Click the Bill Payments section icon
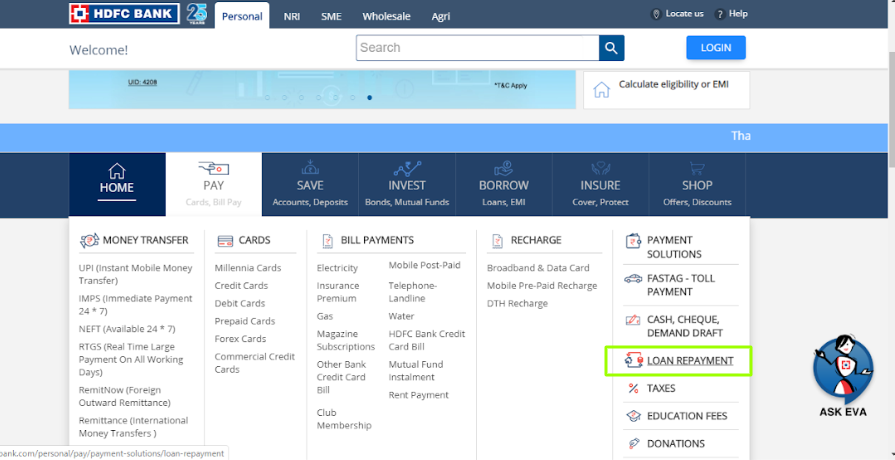 click(x=328, y=241)
